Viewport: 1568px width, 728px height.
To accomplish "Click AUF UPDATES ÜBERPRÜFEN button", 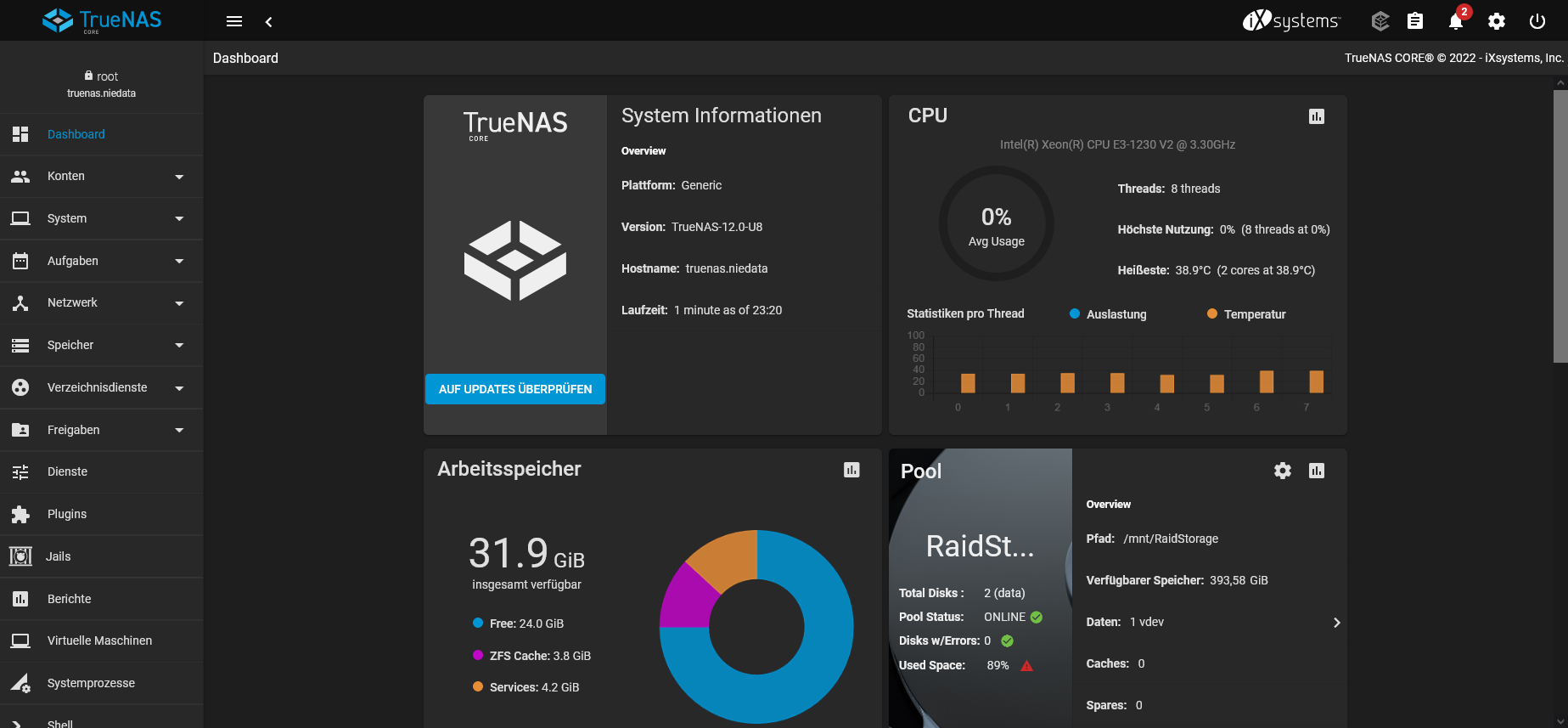I will pos(515,389).
